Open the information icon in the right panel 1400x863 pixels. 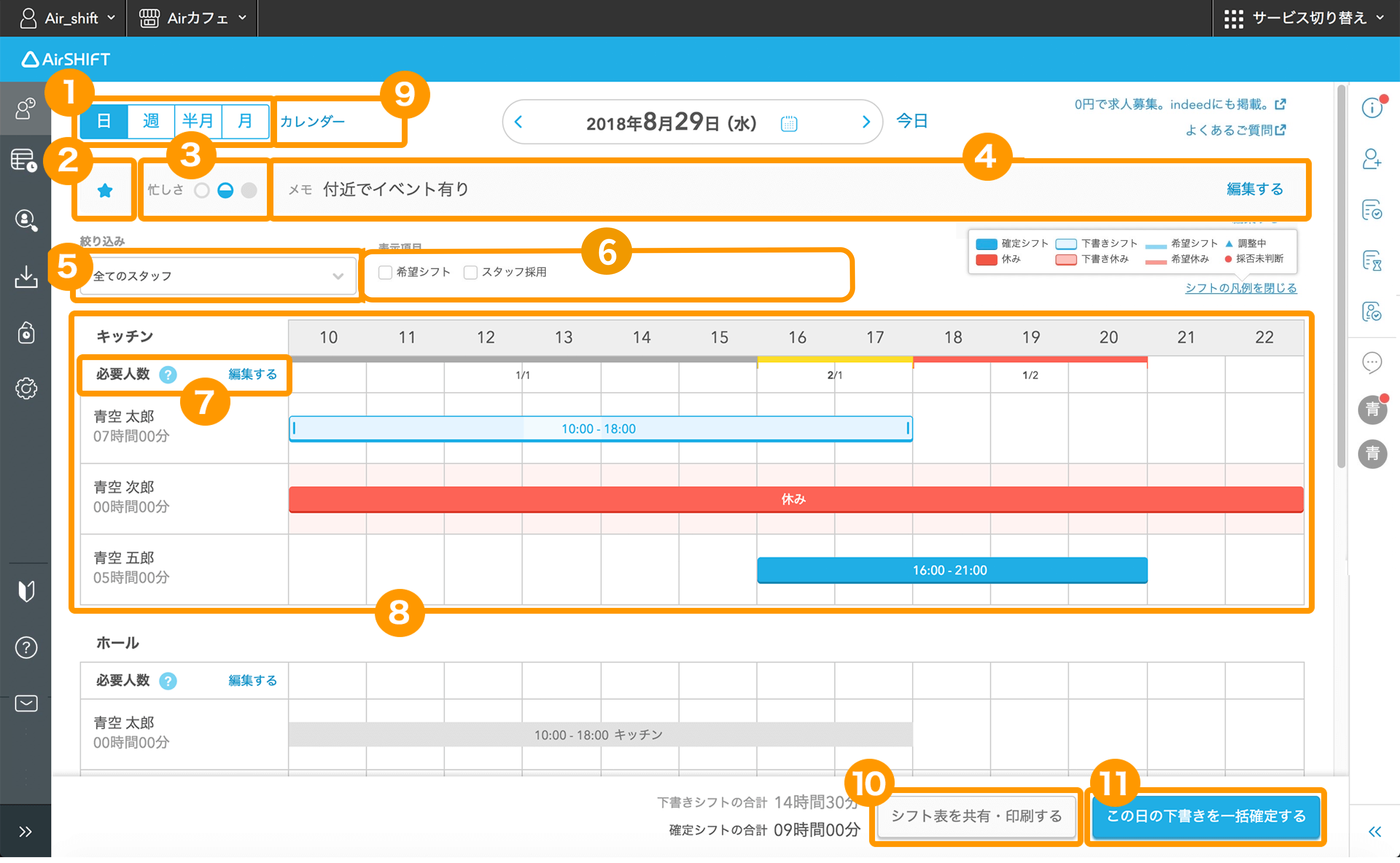coord(1372,107)
